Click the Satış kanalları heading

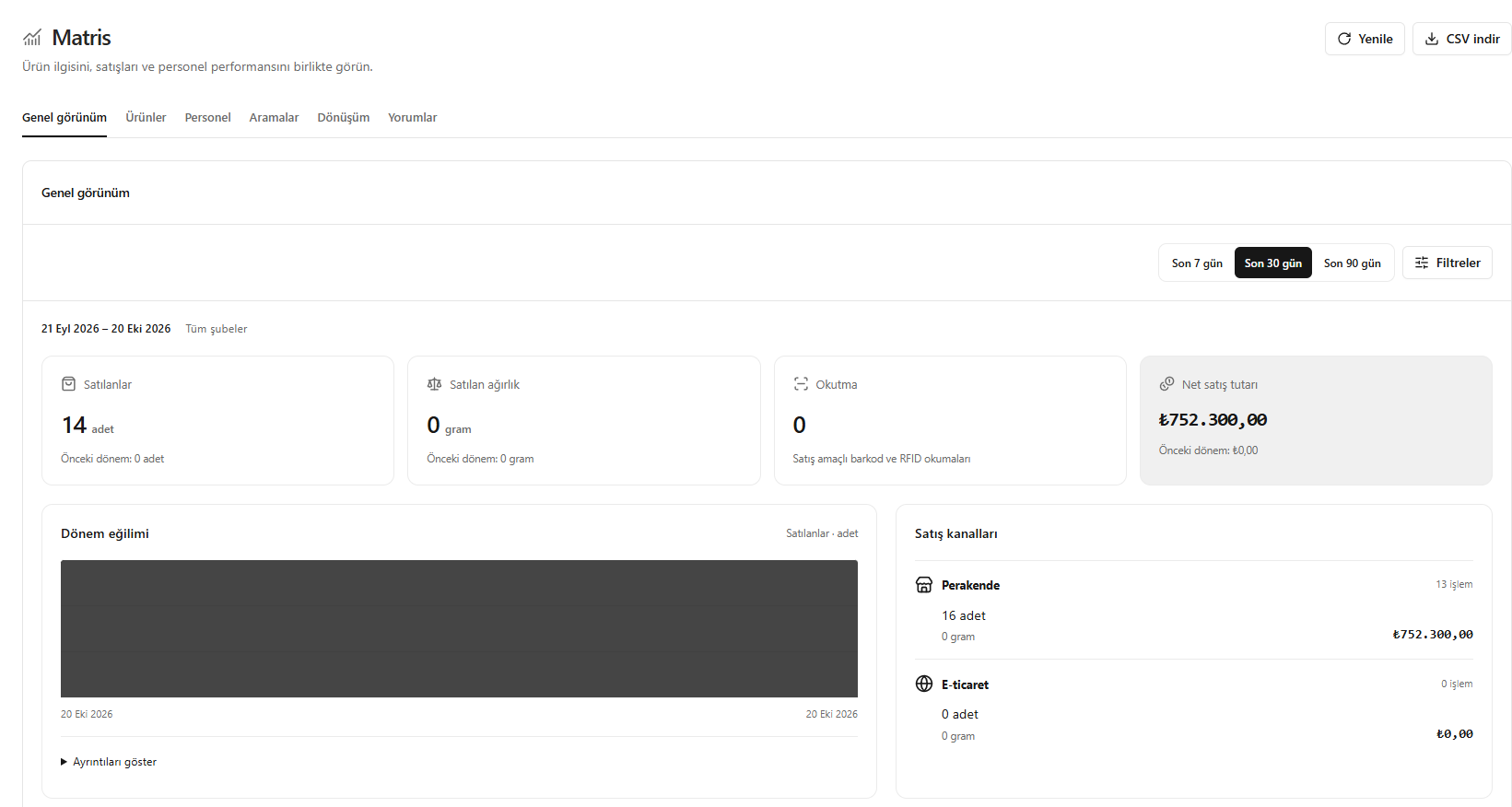click(x=955, y=534)
